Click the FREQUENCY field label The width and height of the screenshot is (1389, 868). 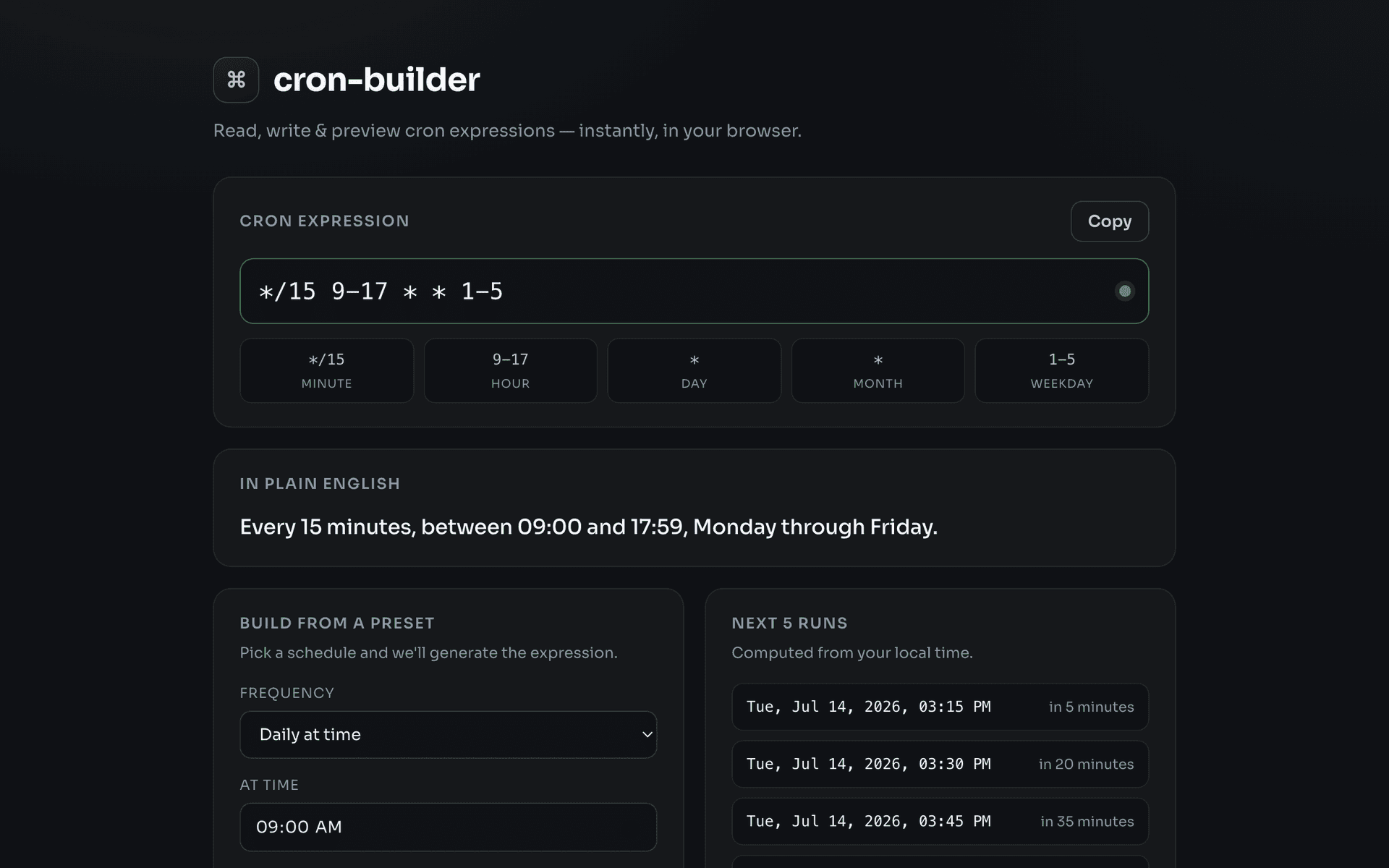[287, 693]
